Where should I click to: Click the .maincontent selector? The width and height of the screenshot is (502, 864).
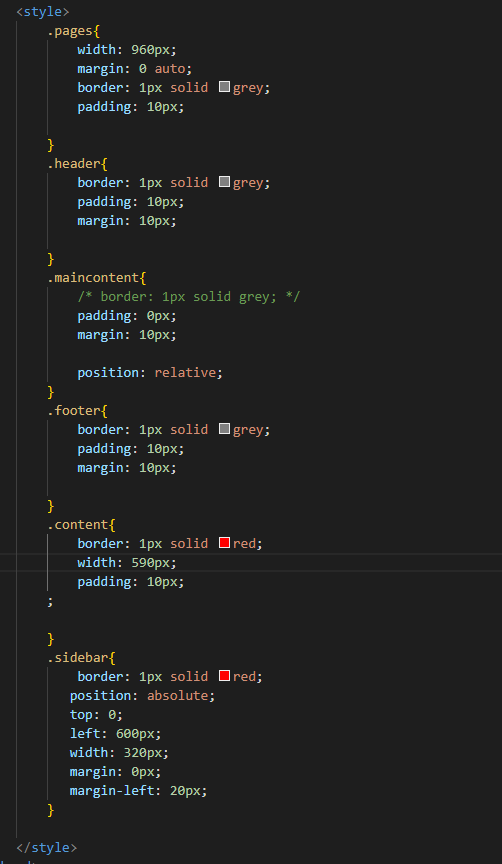click(x=93, y=278)
